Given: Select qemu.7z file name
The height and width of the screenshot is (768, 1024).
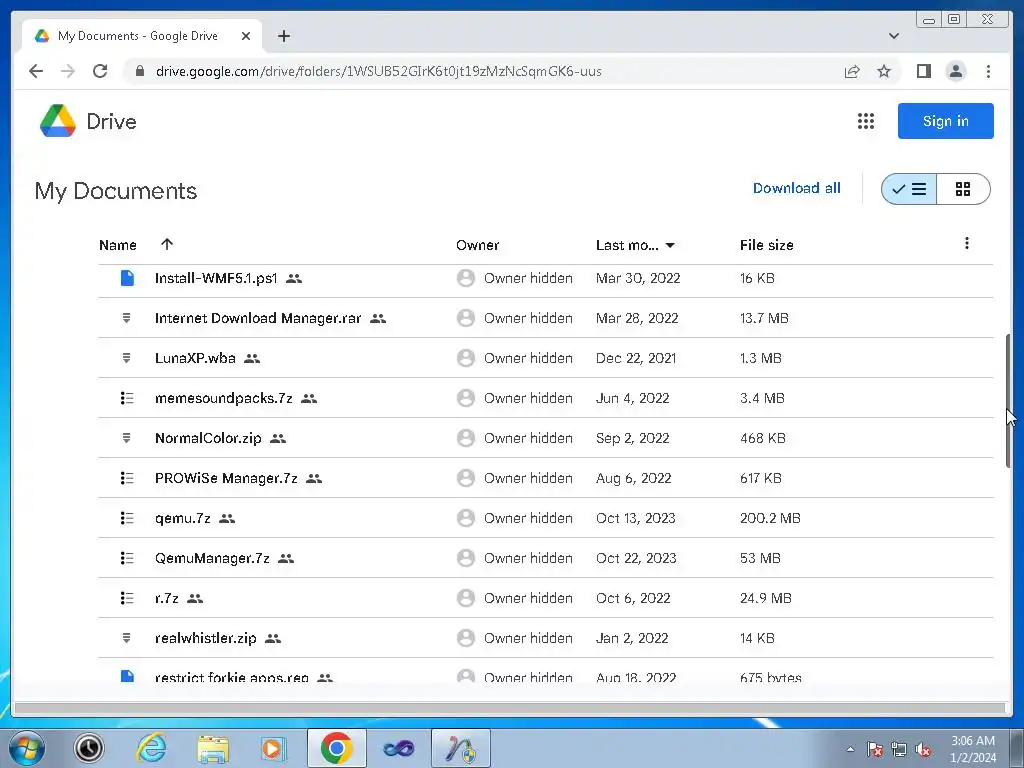Looking at the screenshot, I should pos(183,518).
